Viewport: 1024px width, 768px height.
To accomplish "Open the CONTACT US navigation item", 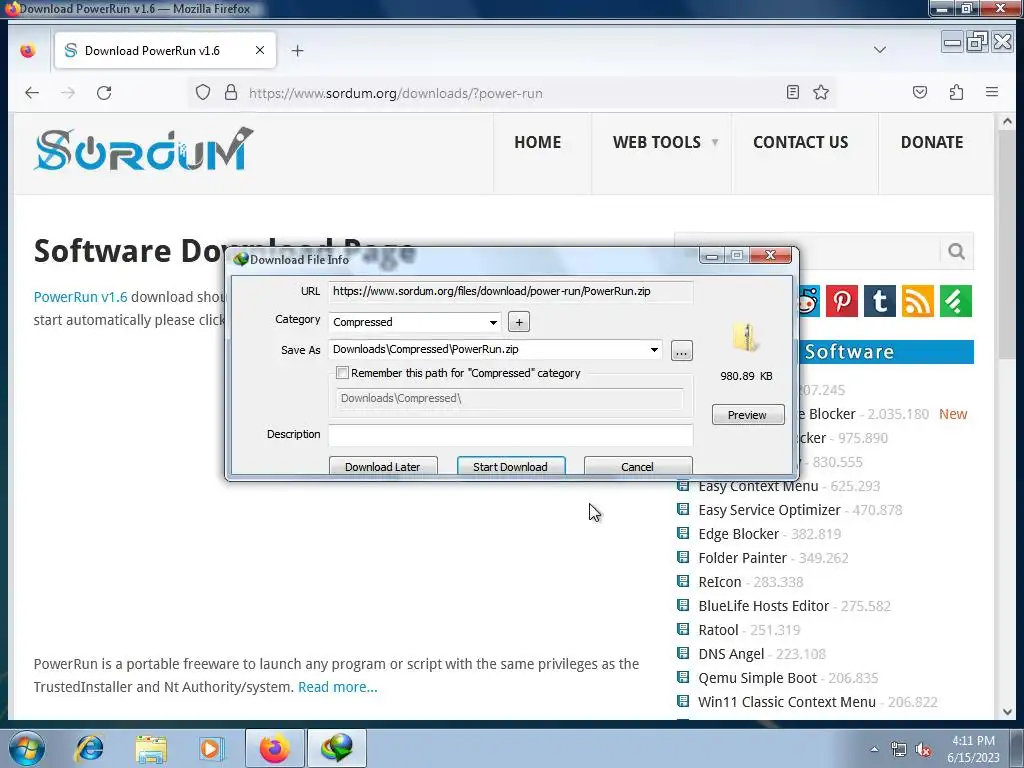I will pyautogui.click(x=801, y=142).
